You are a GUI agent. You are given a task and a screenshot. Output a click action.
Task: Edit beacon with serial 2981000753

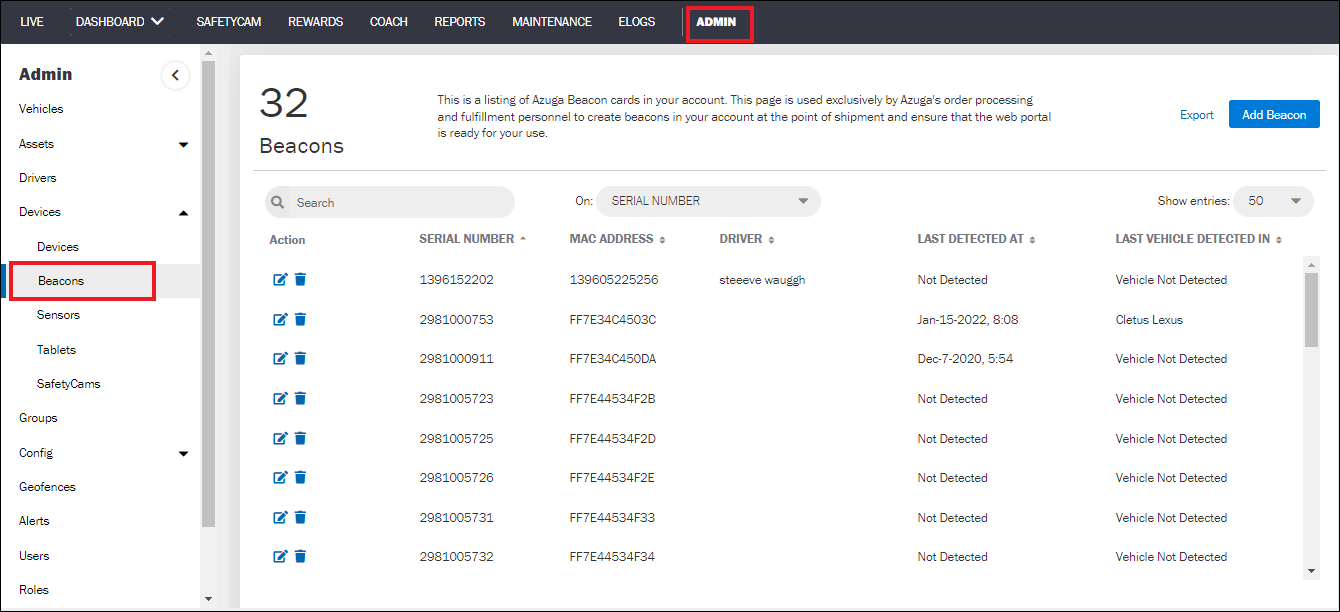[280, 320]
